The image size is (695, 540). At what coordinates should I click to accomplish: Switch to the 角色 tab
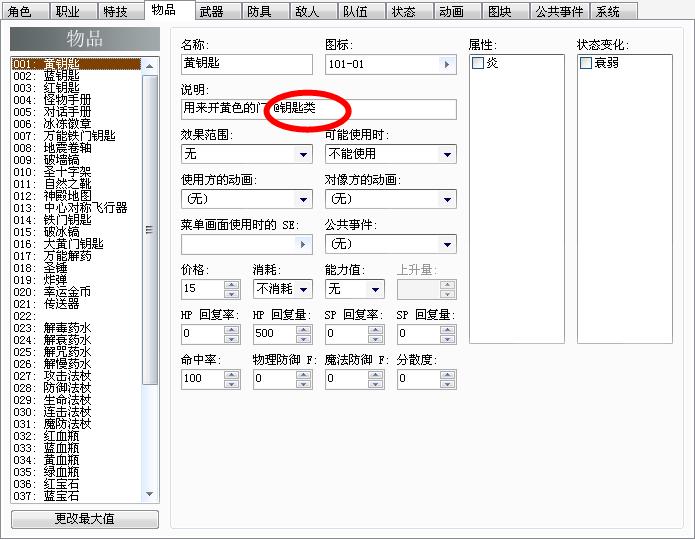pyautogui.click(x=24, y=11)
